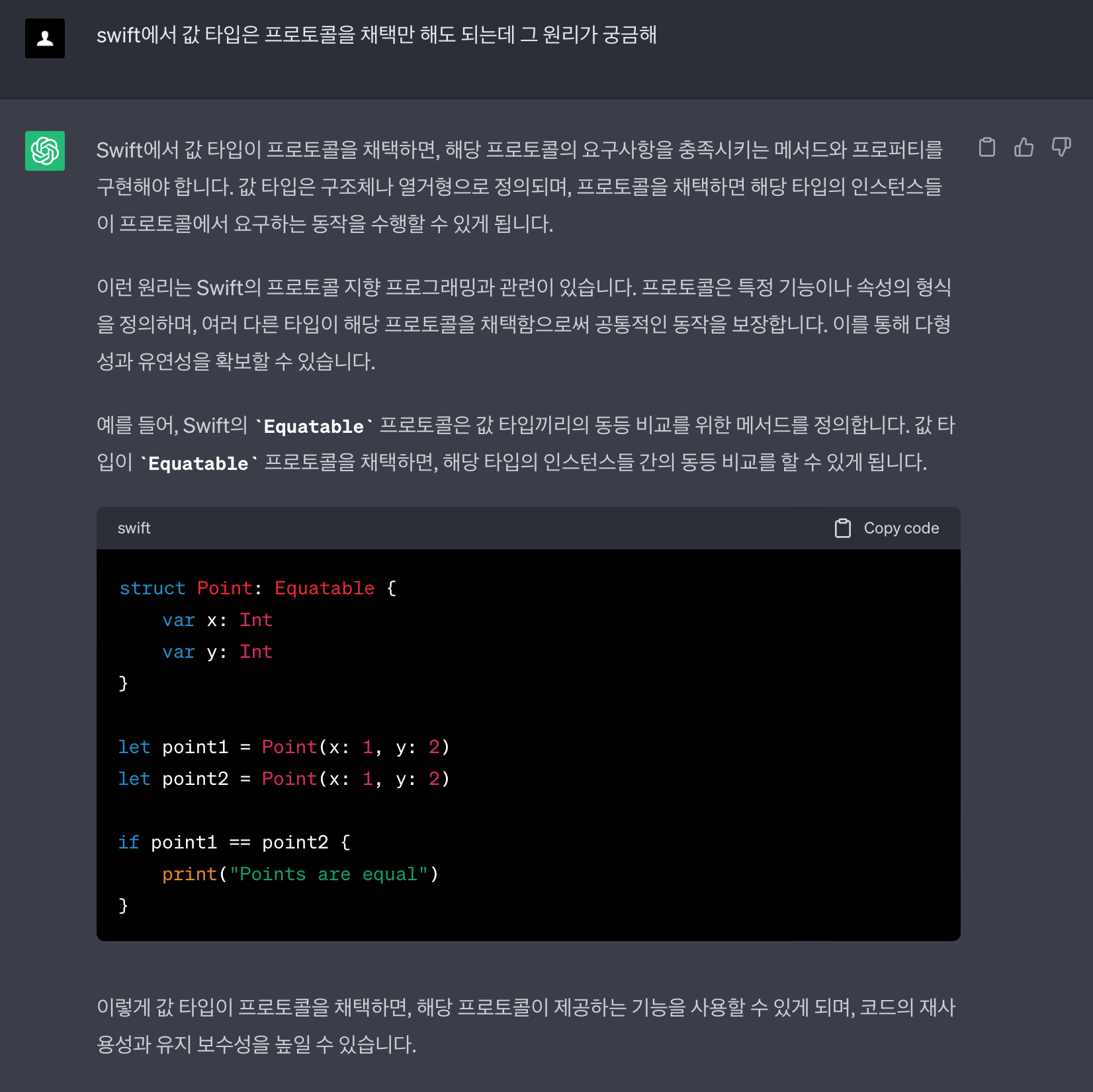Click the 'var x: Int' code line

click(x=218, y=620)
